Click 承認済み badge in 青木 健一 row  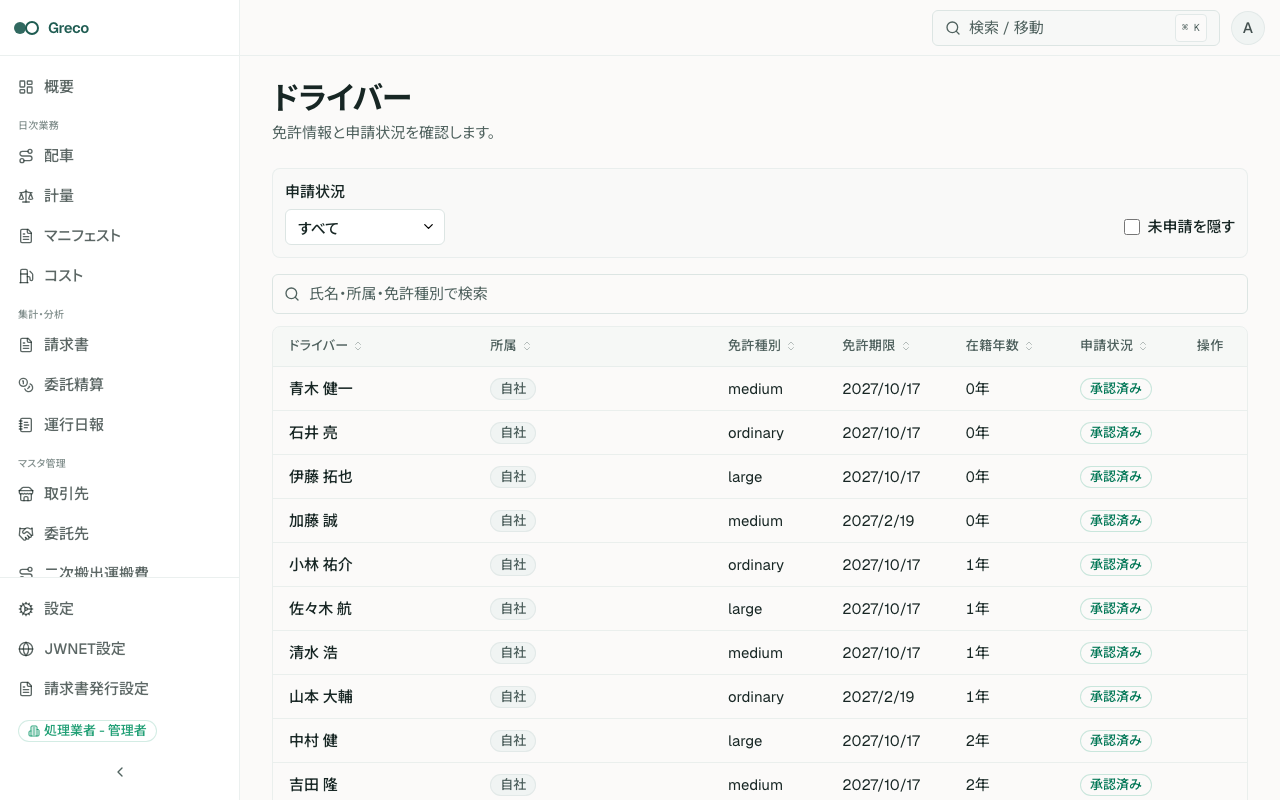[1115, 389]
